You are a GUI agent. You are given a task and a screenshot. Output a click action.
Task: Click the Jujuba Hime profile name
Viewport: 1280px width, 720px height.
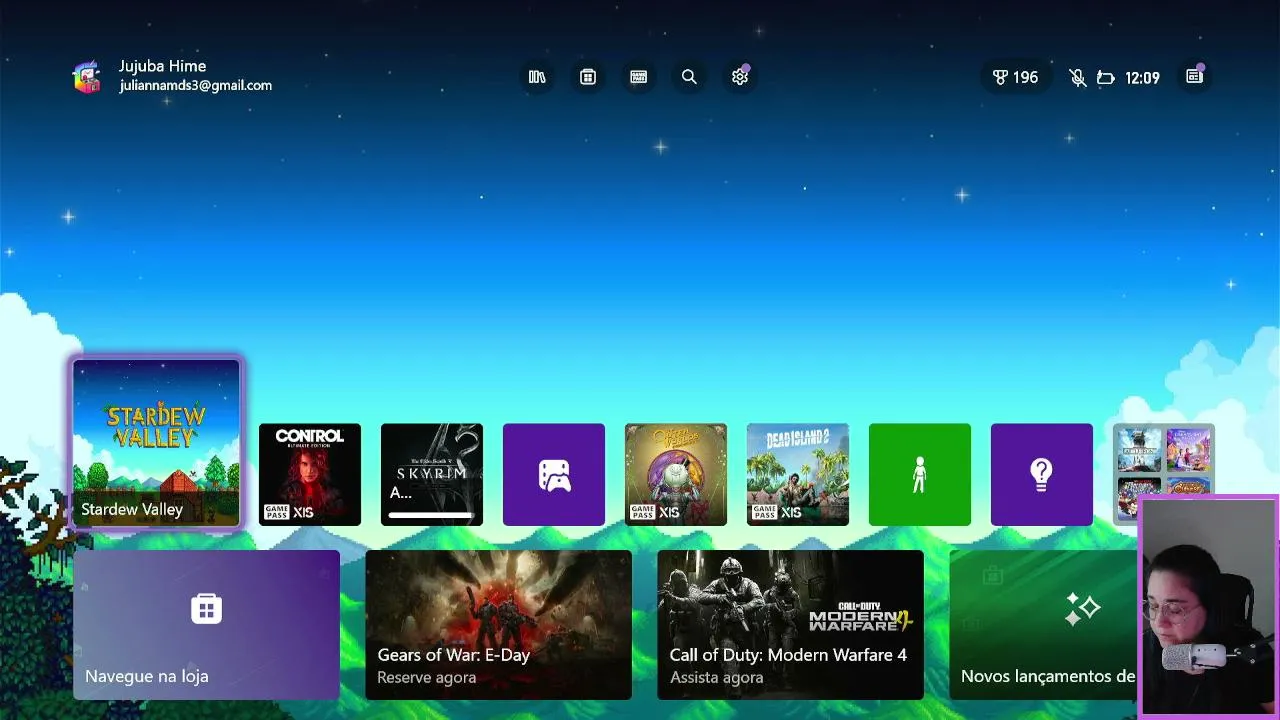pos(163,66)
